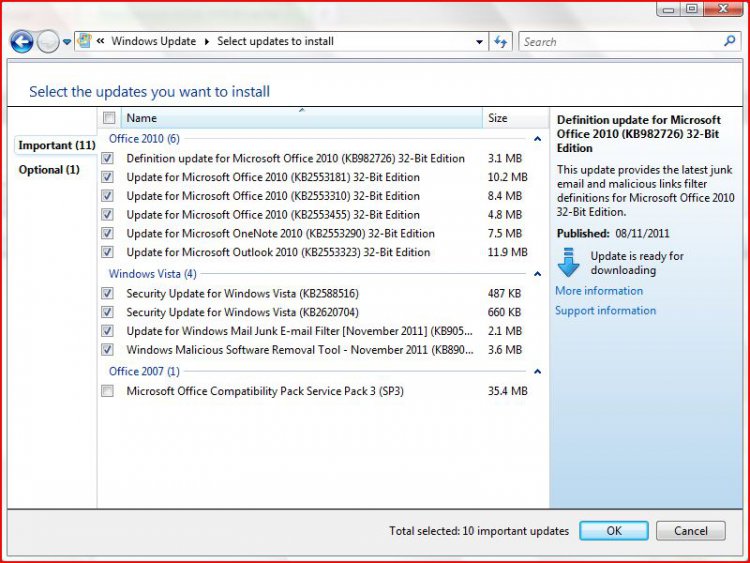Viewport: 750px width, 563px height.
Task: Uncheck the Outlook 2010 KB2553323 checkbox
Action: (108, 252)
